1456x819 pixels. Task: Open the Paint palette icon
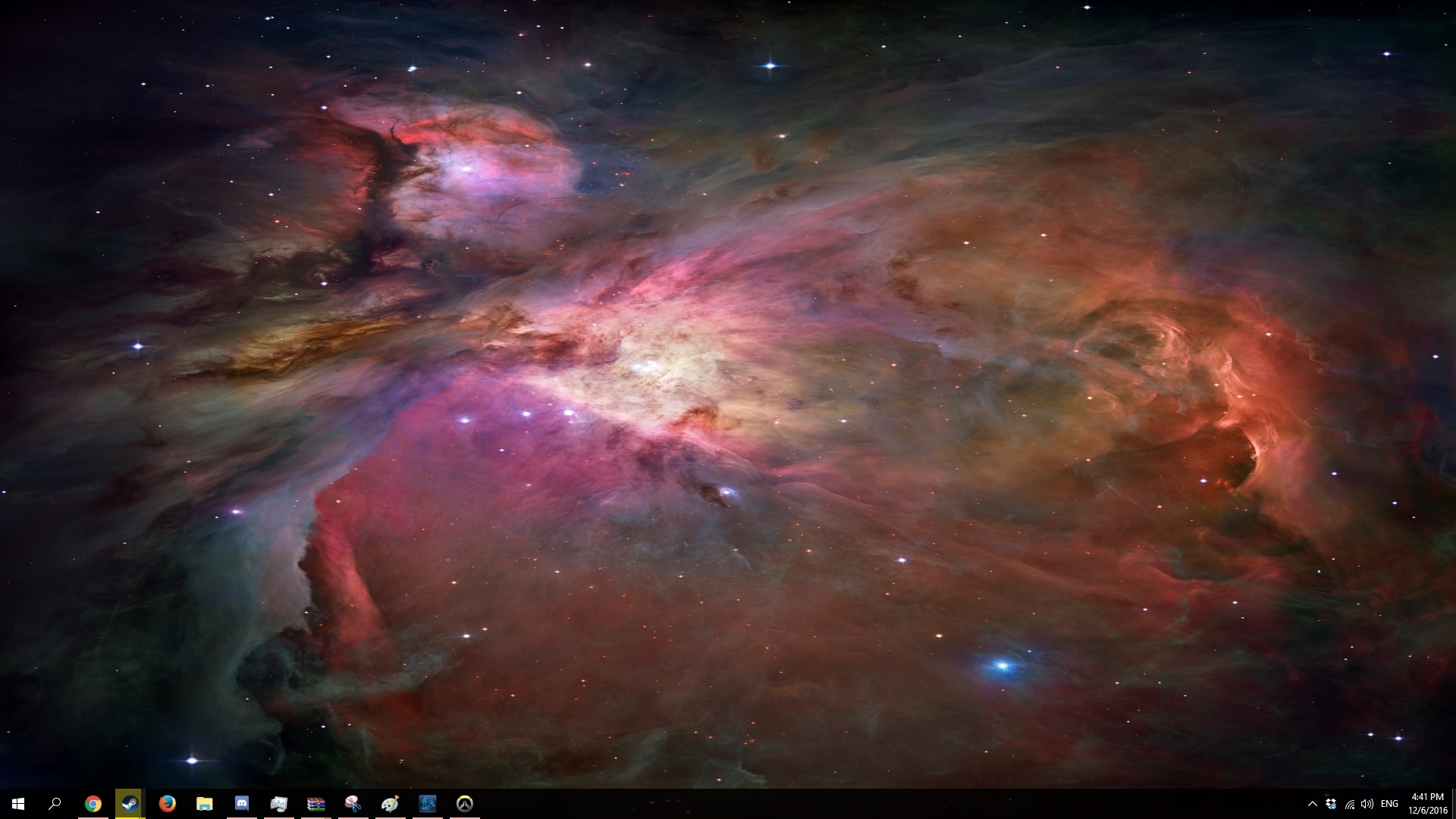390,804
